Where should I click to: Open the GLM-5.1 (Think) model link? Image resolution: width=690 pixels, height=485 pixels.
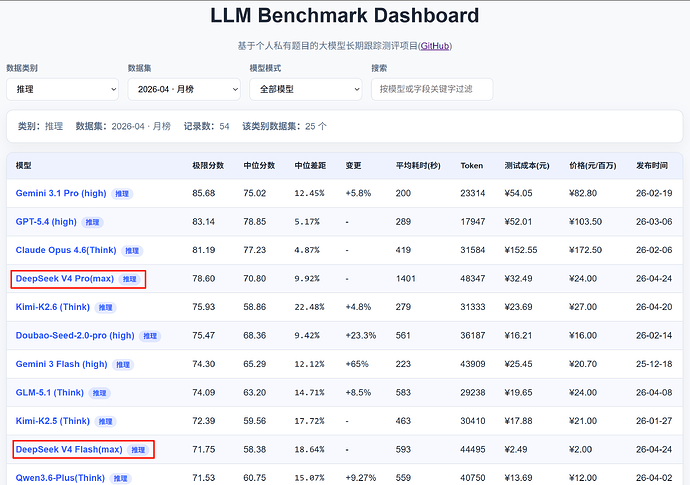click(50, 393)
